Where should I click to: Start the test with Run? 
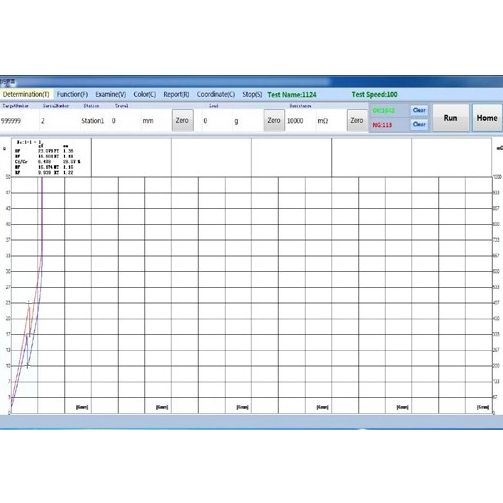tap(450, 118)
